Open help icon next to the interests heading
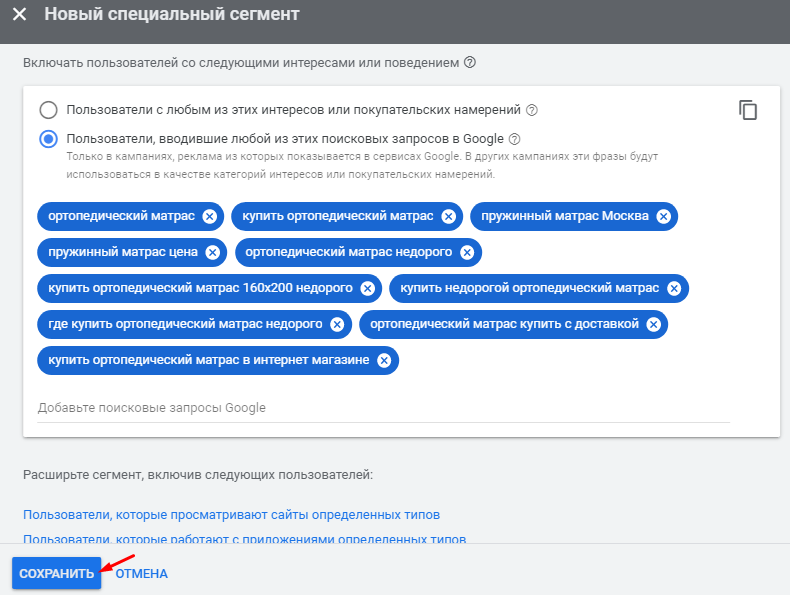Screen dimensions: 790x595 click(470, 62)
